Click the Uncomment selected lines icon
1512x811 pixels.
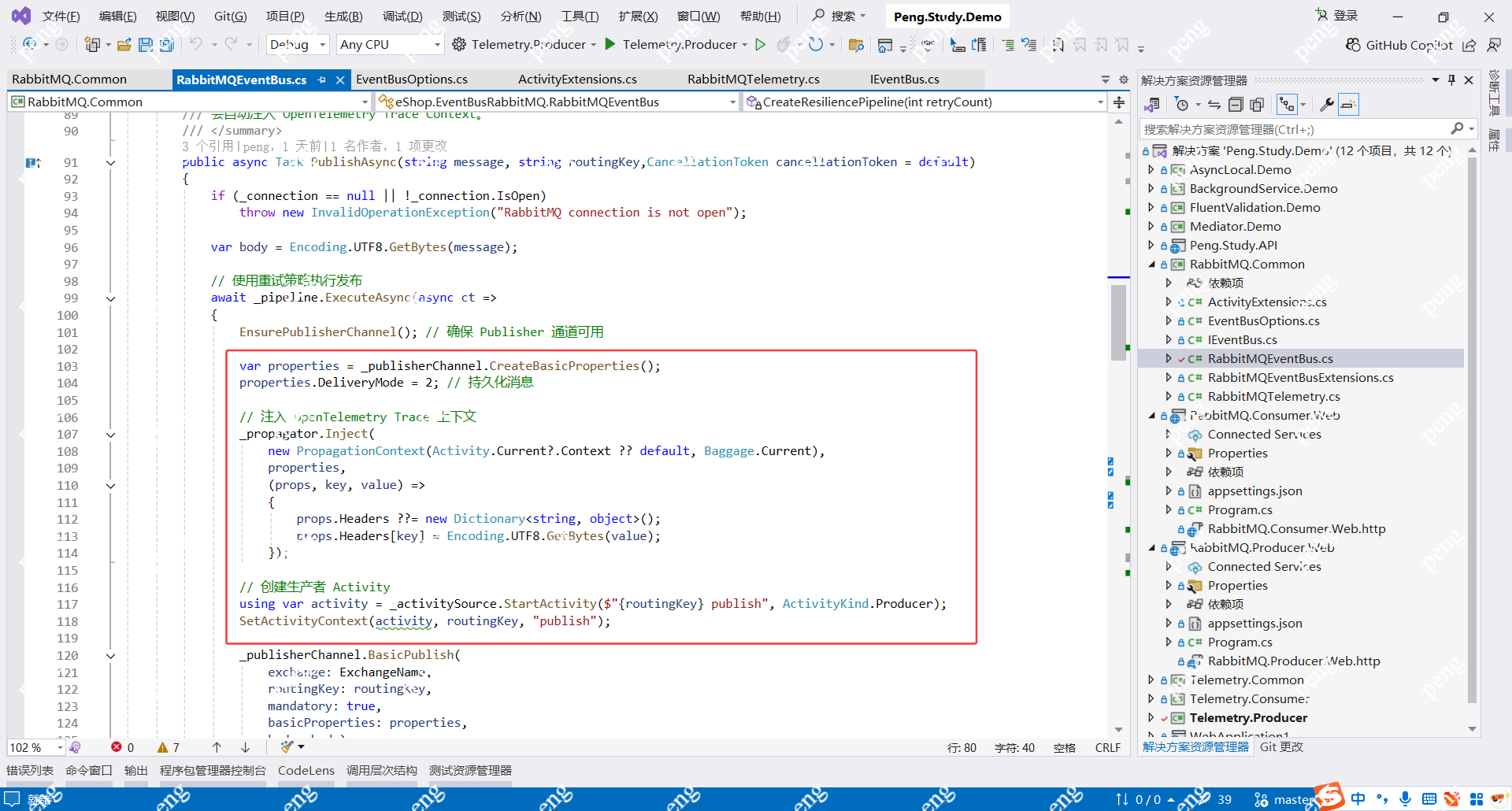coord(1029,45)
